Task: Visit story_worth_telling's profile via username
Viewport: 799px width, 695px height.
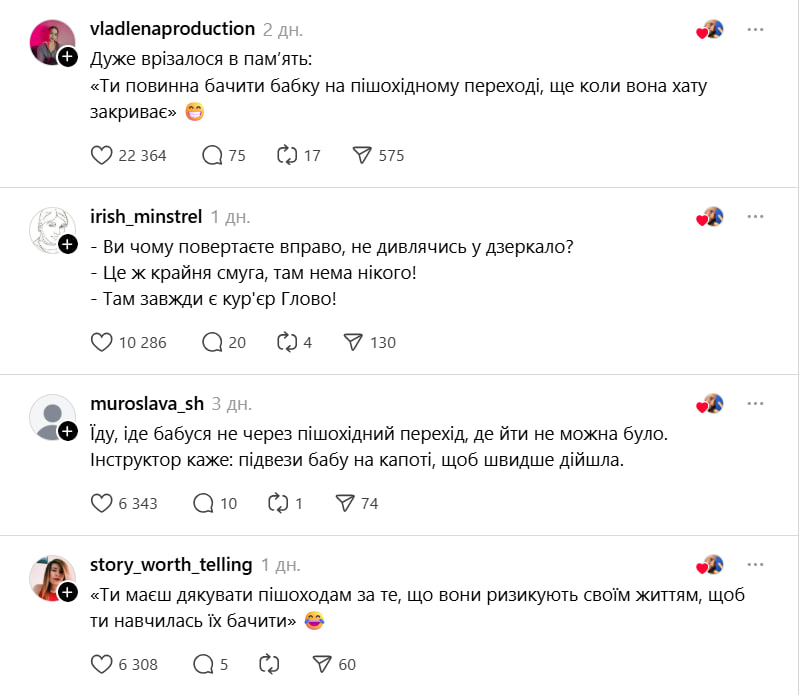Action: pyautogui.click(x=171, y=564)
